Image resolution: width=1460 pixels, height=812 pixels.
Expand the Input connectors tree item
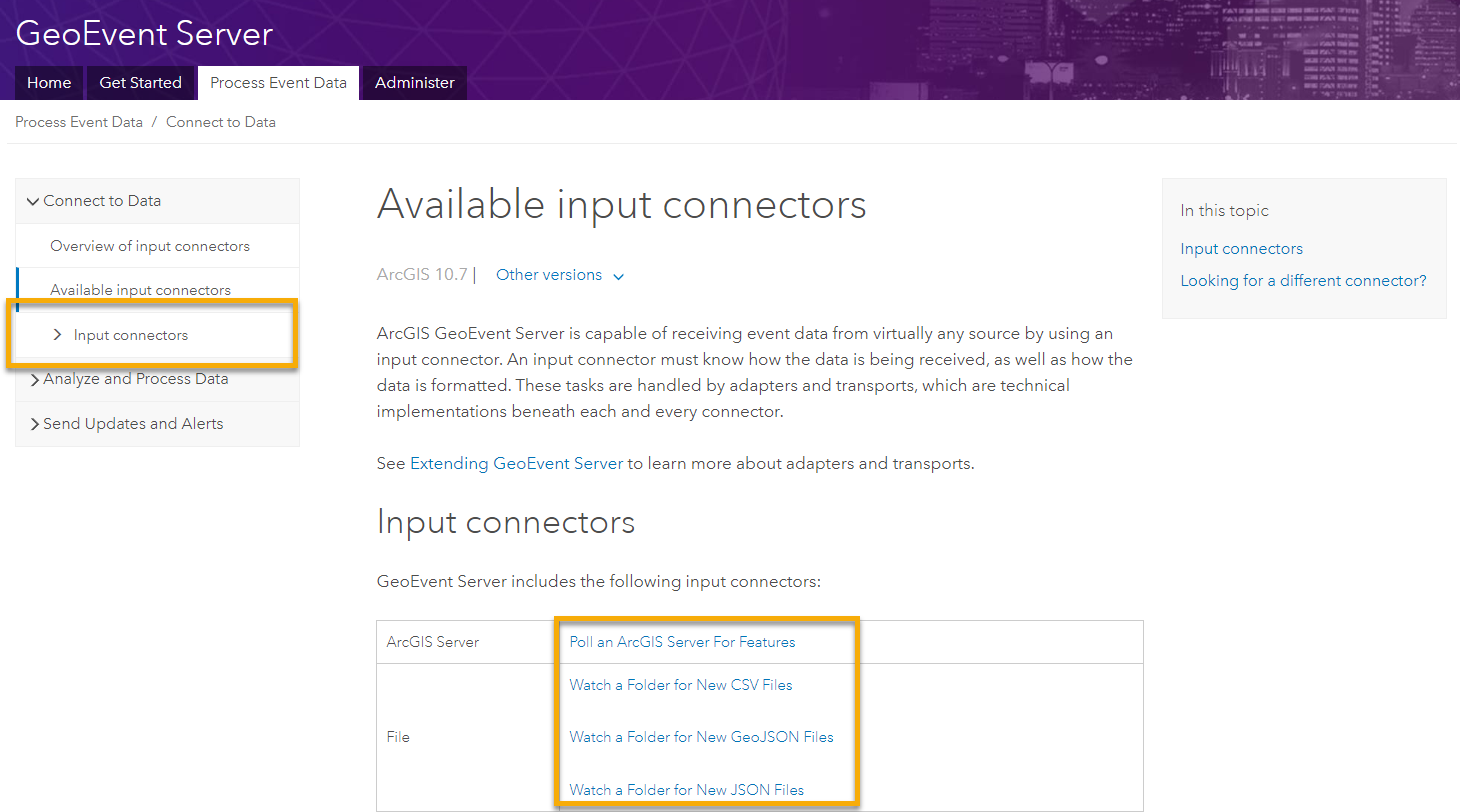click(57, 335)
